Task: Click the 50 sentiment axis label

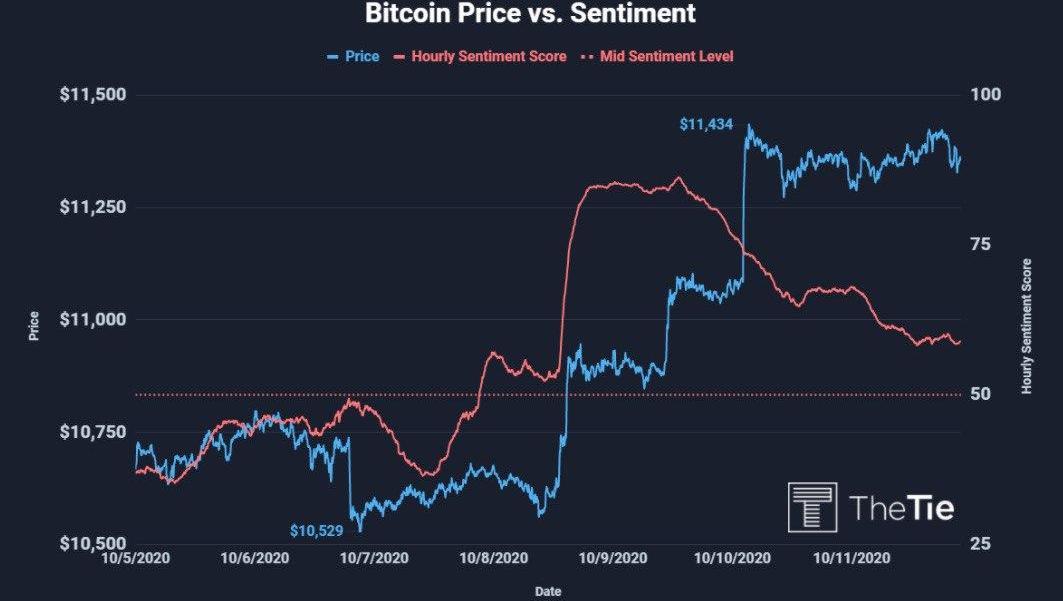Action: coord(980,394)
